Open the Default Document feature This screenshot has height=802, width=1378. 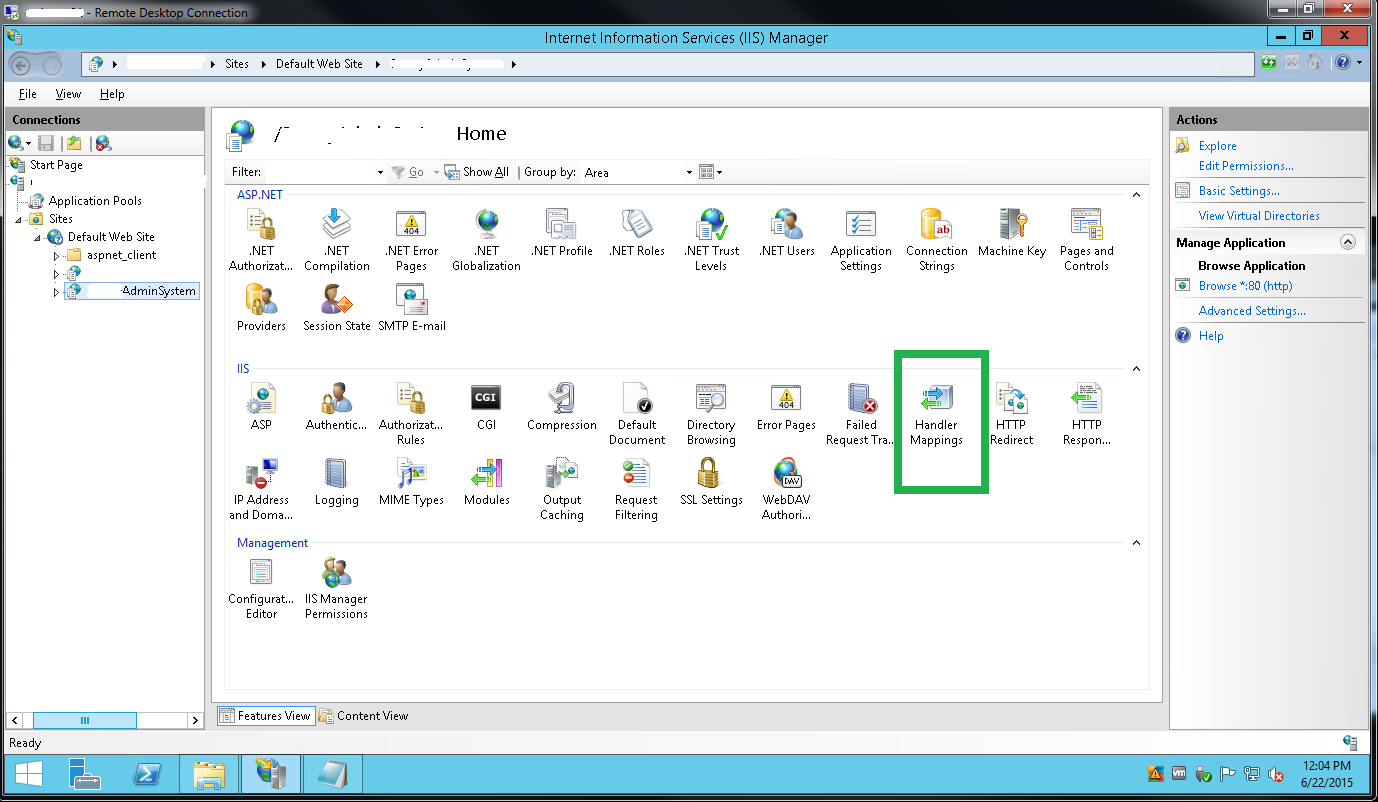click(637, 410)
